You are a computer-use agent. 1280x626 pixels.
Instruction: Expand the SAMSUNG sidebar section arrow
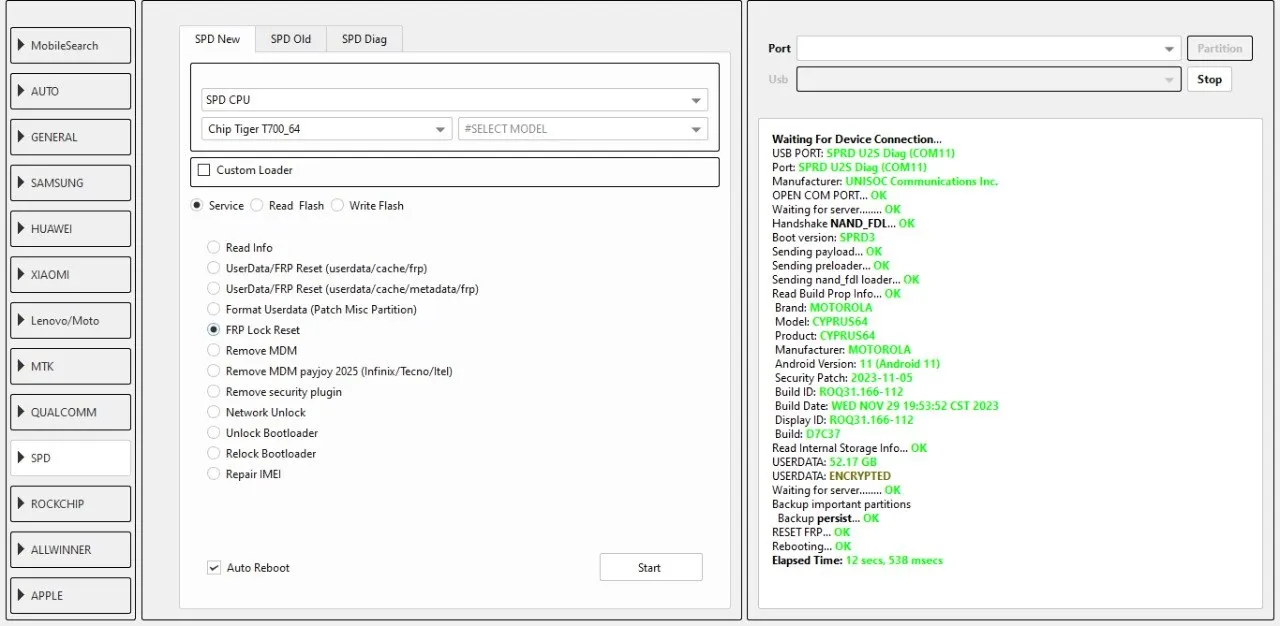(21, 183)
